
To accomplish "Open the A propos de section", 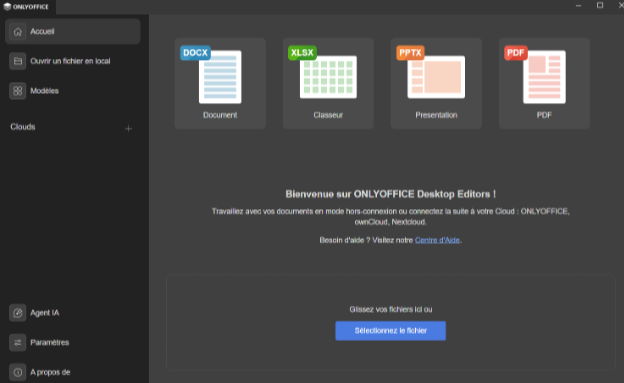I will (72, 372).
